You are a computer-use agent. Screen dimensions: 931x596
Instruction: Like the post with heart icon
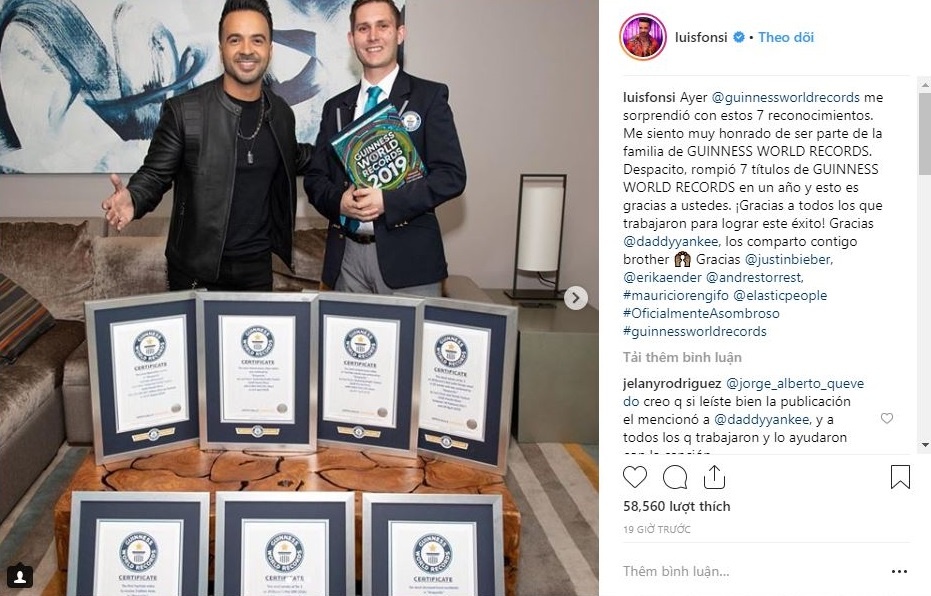[x=635, y=477]
